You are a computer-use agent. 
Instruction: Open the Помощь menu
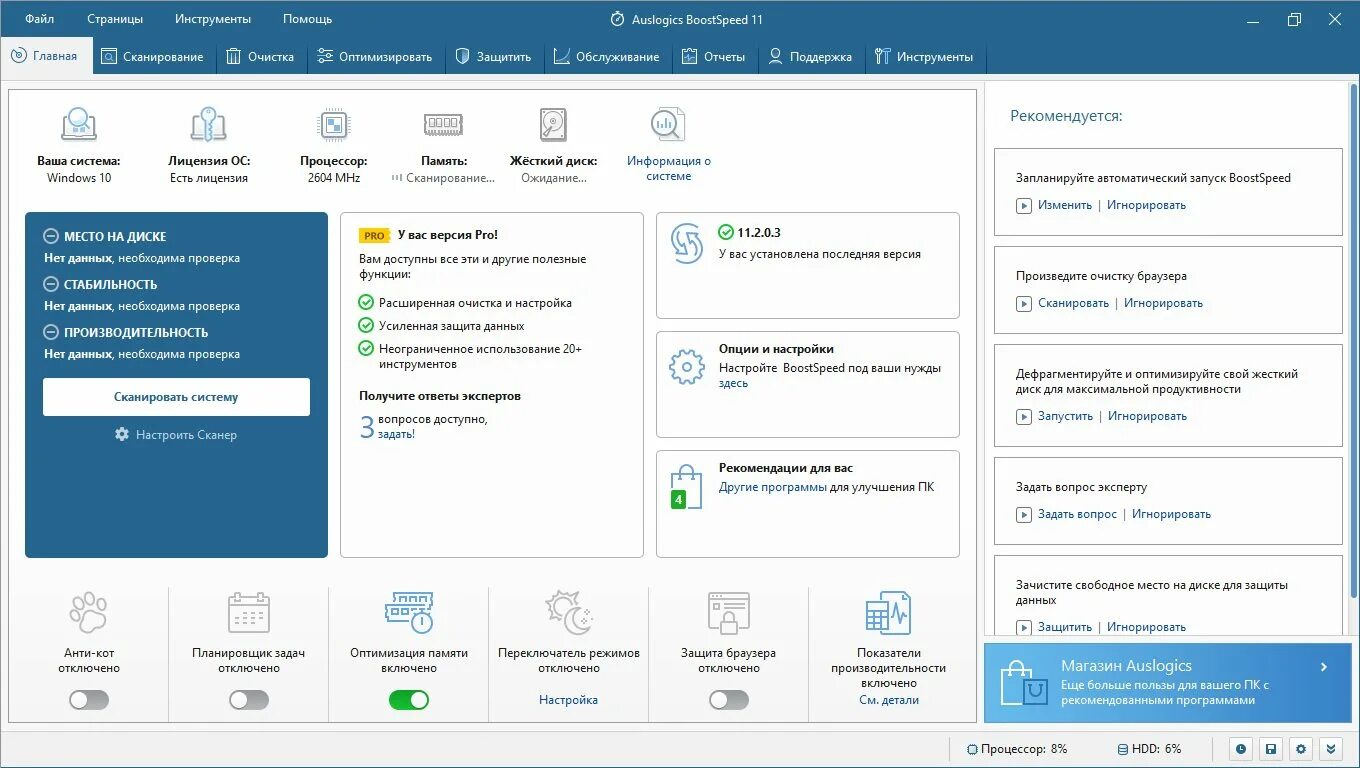coord(307,19)
